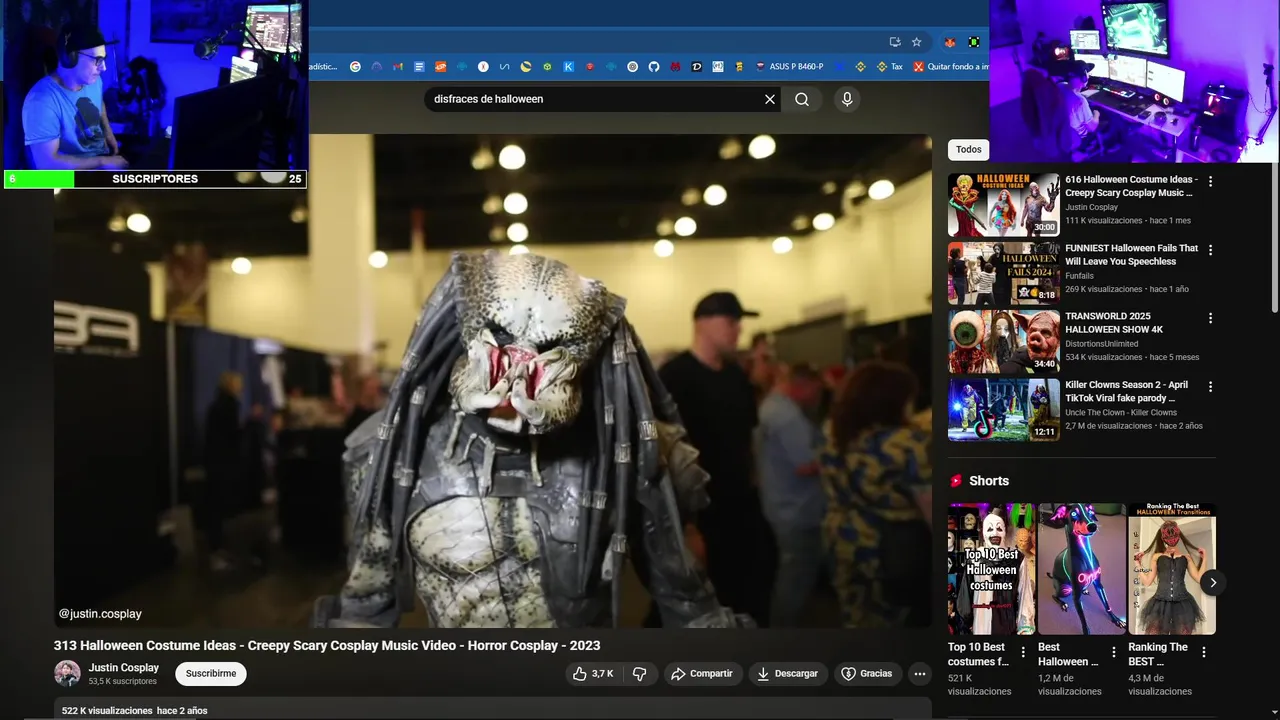
Task: Open 'Top 10 Best Halloween costumes' short thumbnail
Action: pos(992,569)
